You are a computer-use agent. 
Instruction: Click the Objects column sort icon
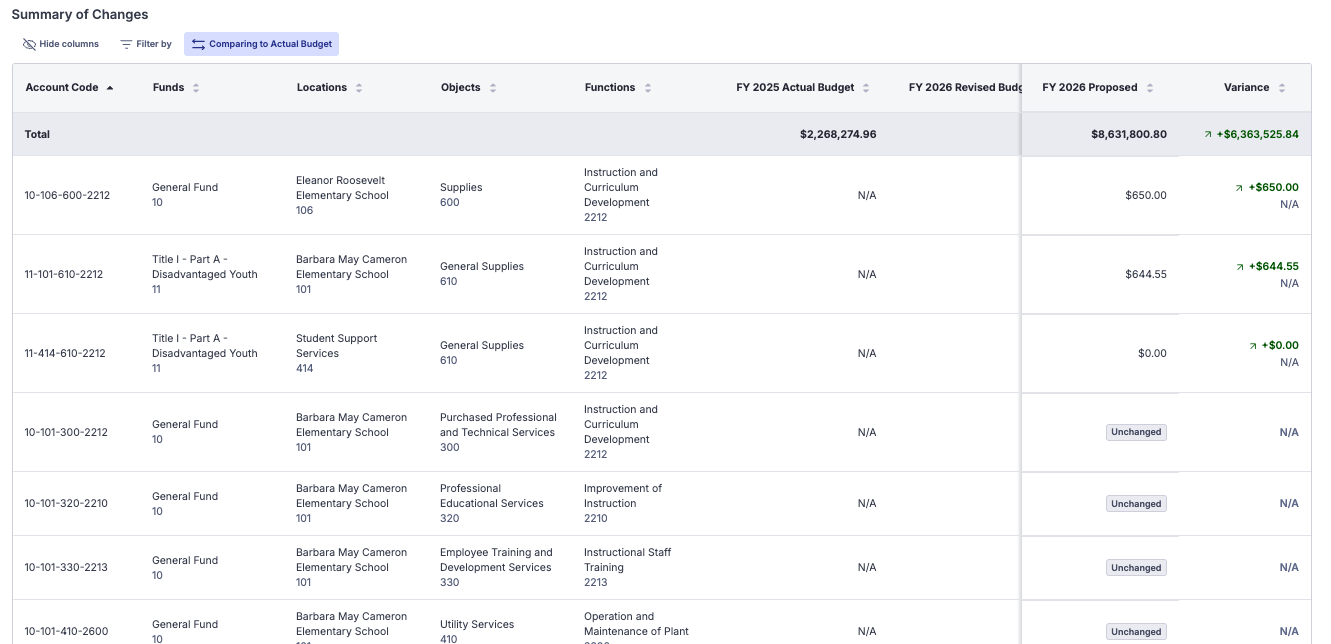point(493,88)
